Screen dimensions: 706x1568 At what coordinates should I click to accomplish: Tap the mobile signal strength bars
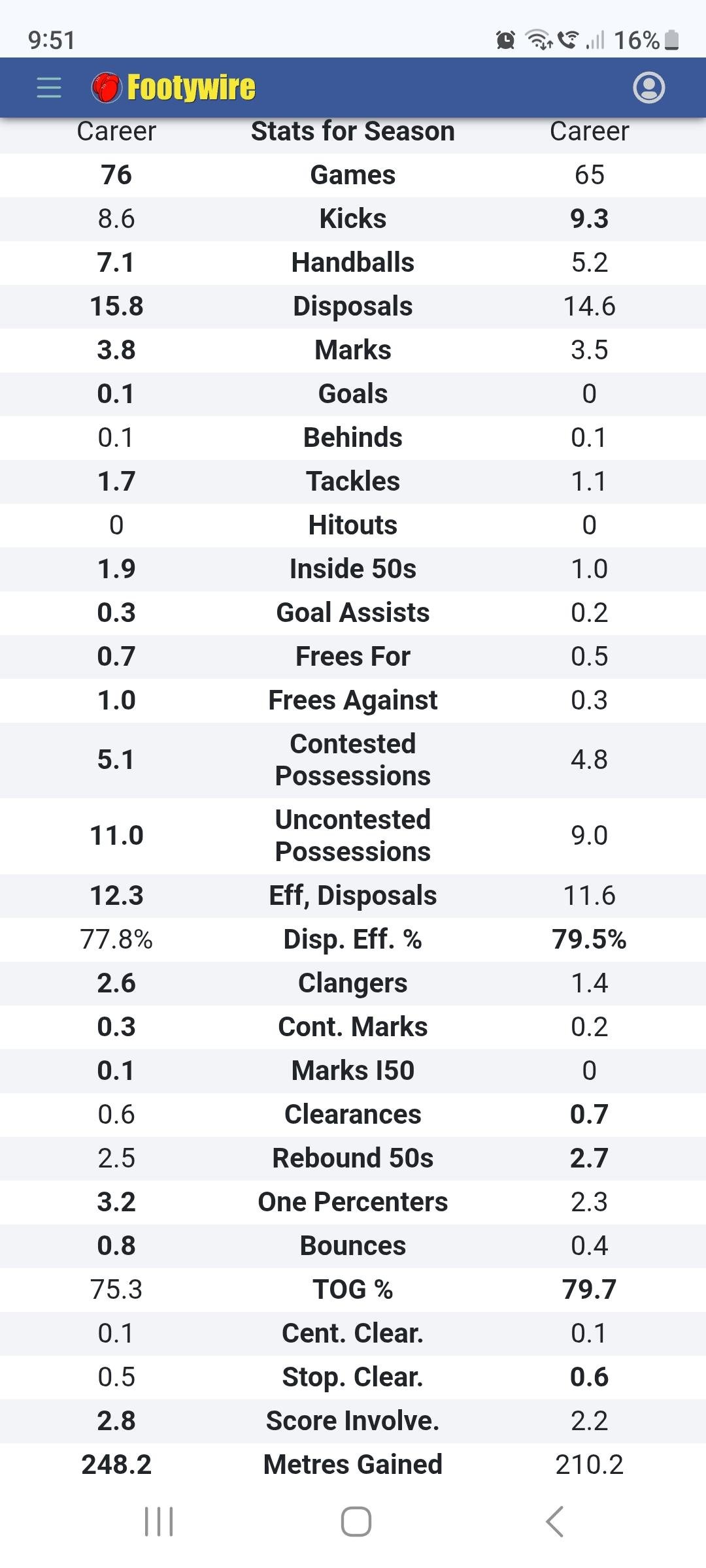coord(595,41)
